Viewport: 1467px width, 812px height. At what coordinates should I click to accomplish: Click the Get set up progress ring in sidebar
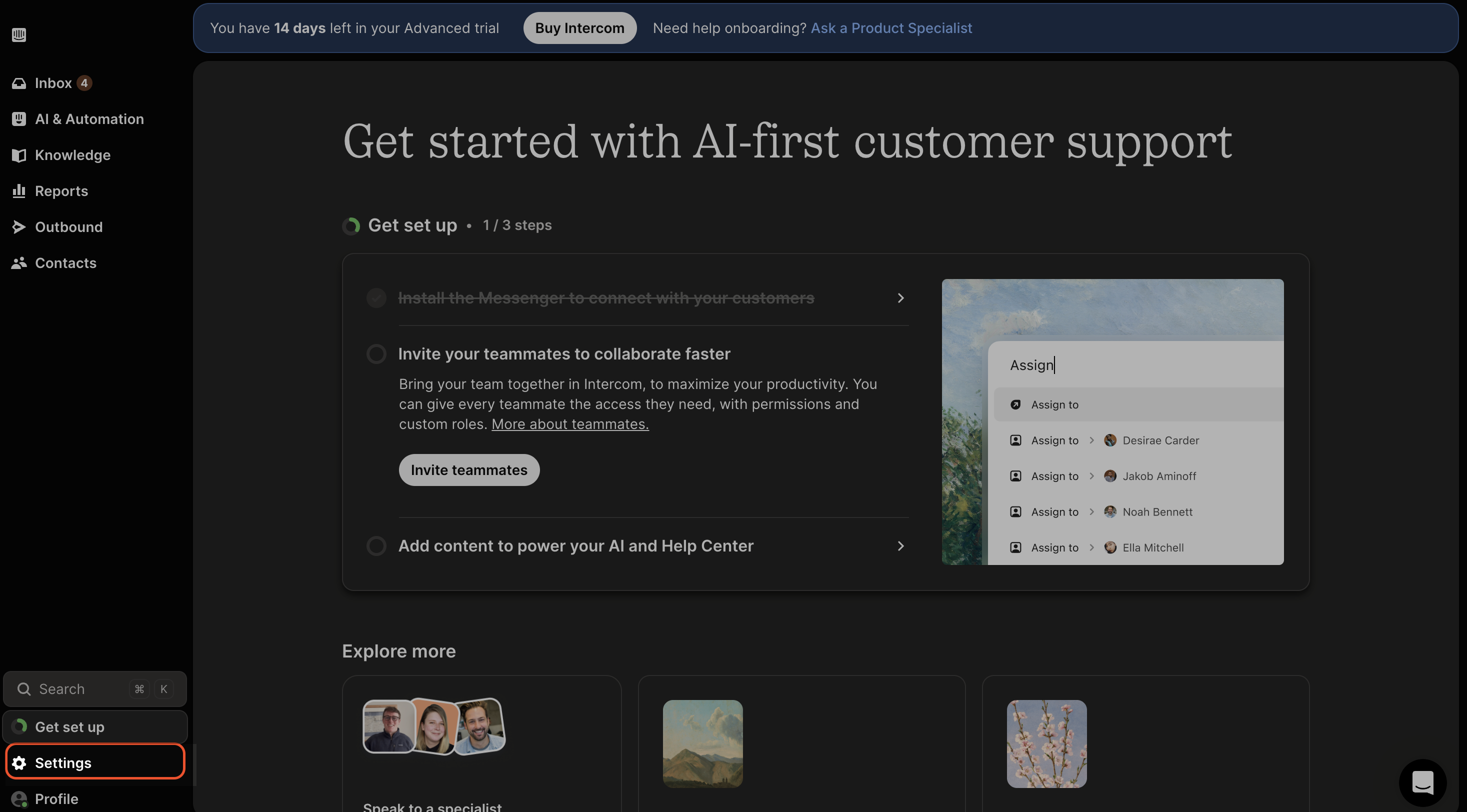point(19,726)
